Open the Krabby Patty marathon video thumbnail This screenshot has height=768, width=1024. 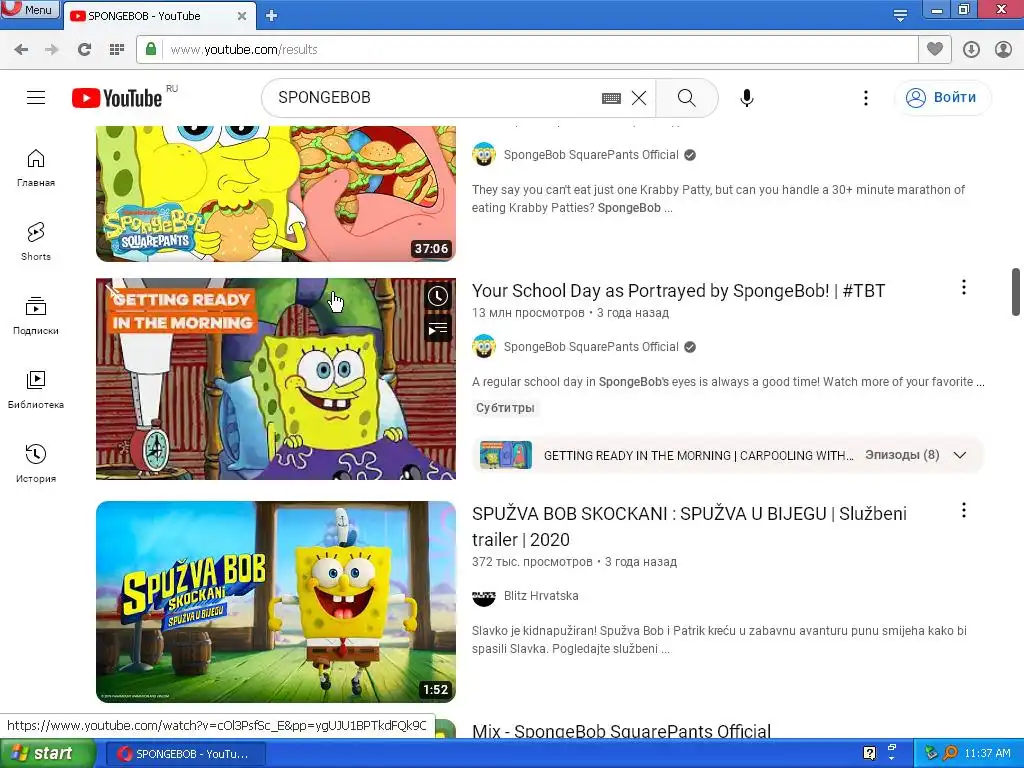(x=276, y=193)
